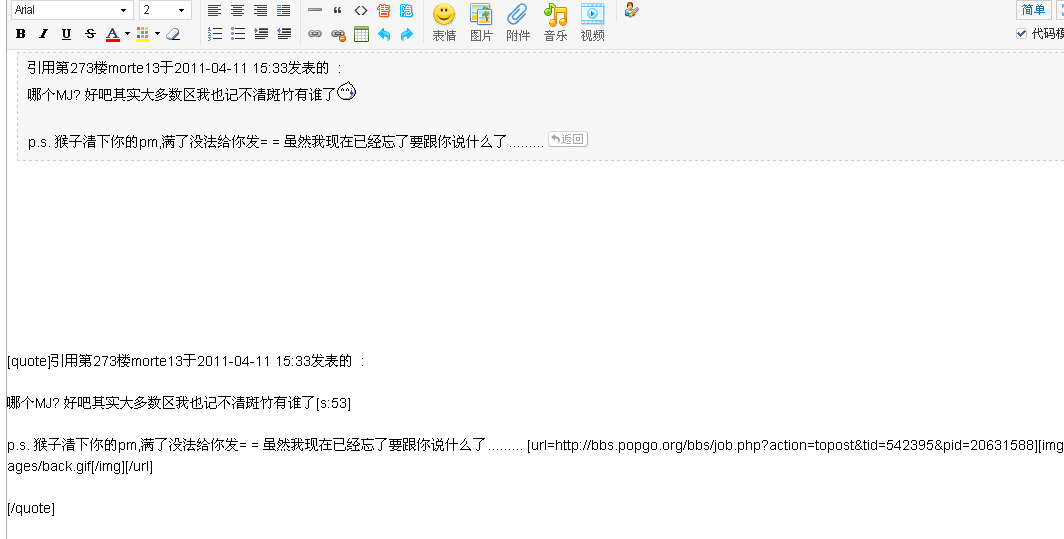The height and width of the screenshot is (539, 1064).
Task: Toggle the 代码模式 code mode checkbox
Action: (1021, 33)
